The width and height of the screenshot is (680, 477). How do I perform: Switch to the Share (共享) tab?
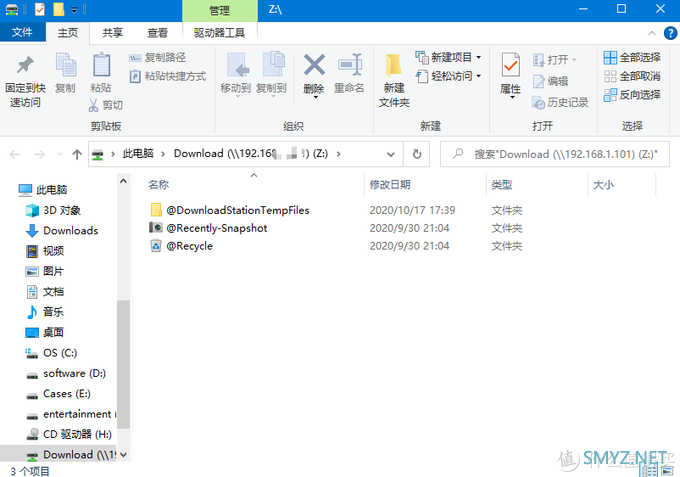tap(112, 33)
